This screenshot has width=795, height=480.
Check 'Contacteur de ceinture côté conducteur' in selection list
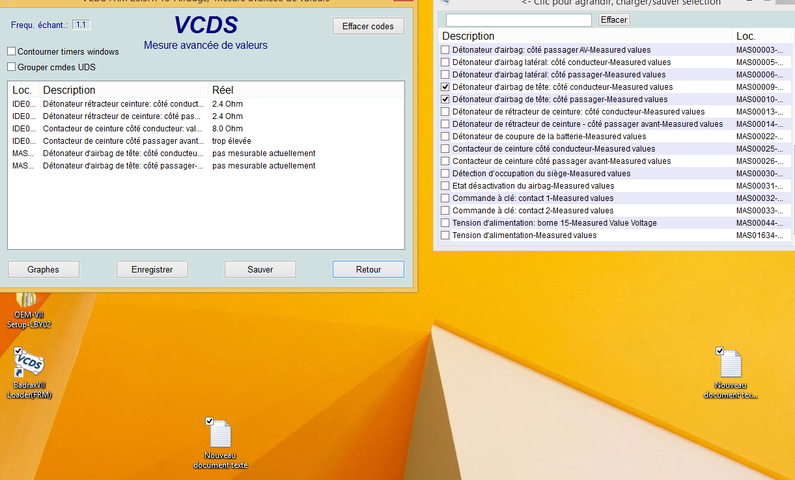[x=445, y=149]
